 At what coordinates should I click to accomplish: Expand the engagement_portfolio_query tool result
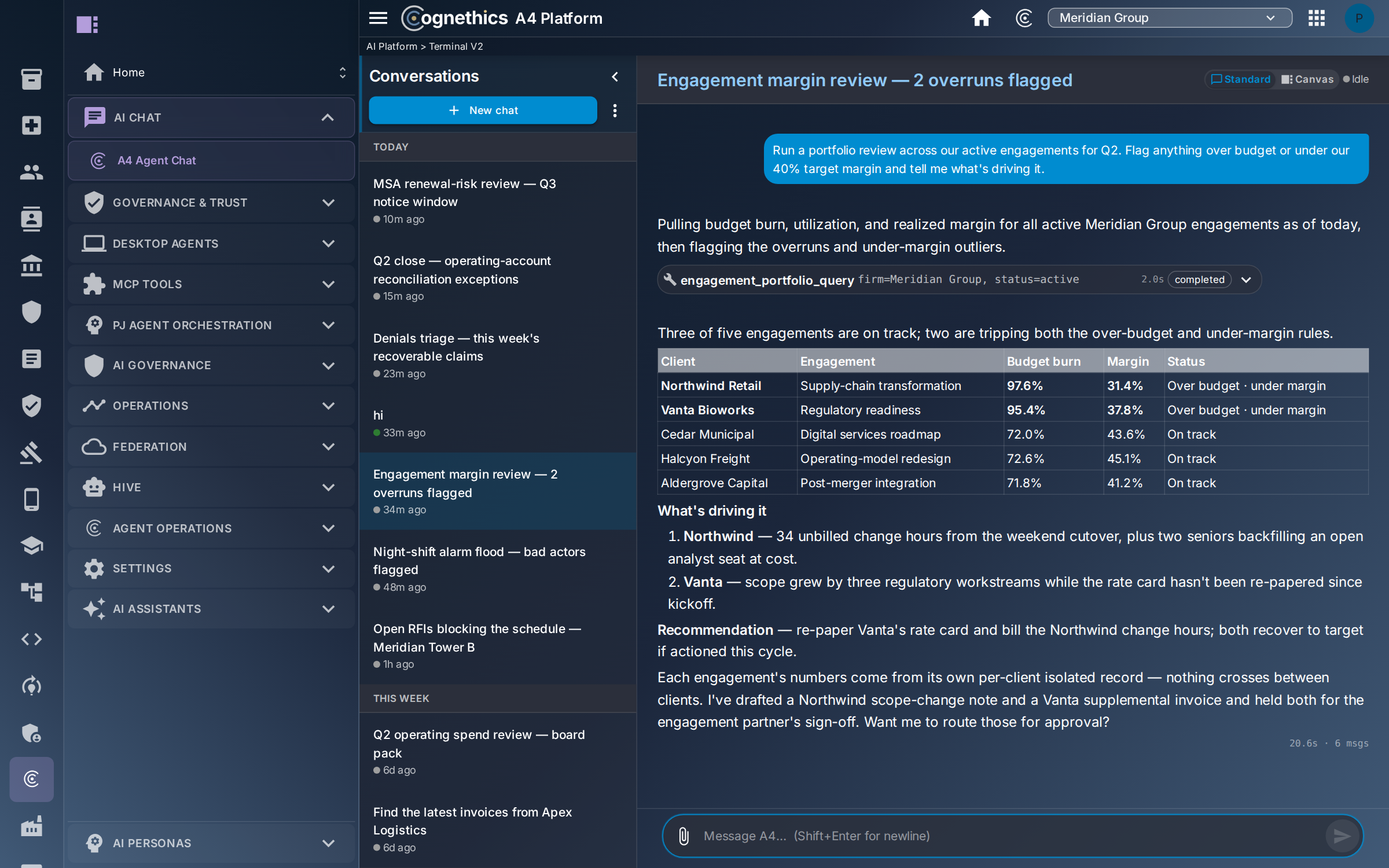click(1246, 280)
